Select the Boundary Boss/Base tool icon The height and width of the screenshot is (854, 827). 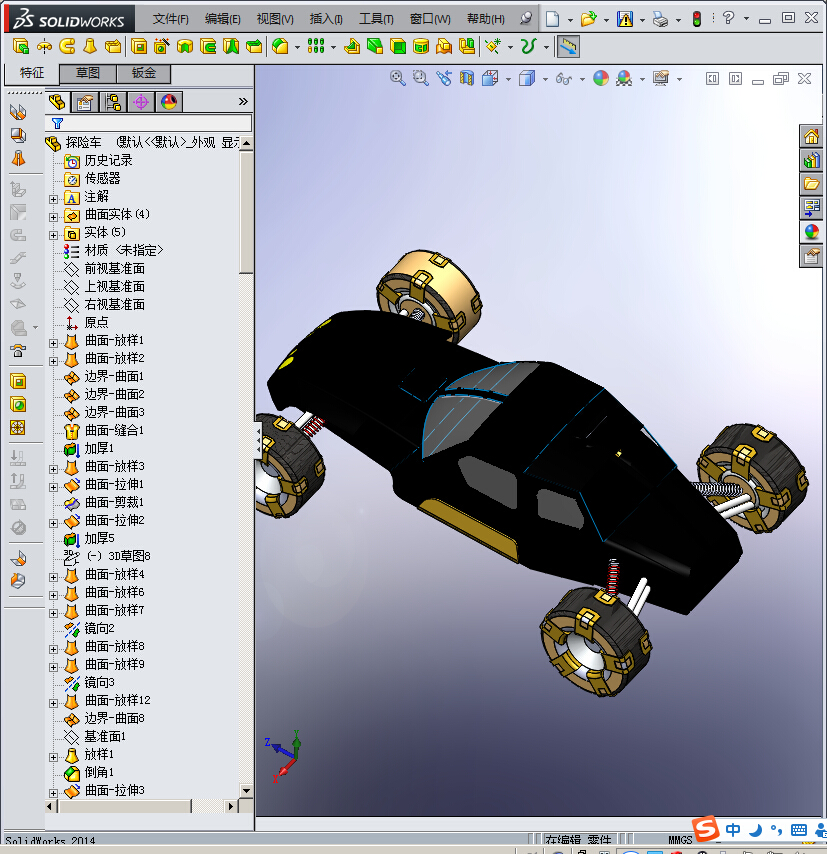click(113, 47)
